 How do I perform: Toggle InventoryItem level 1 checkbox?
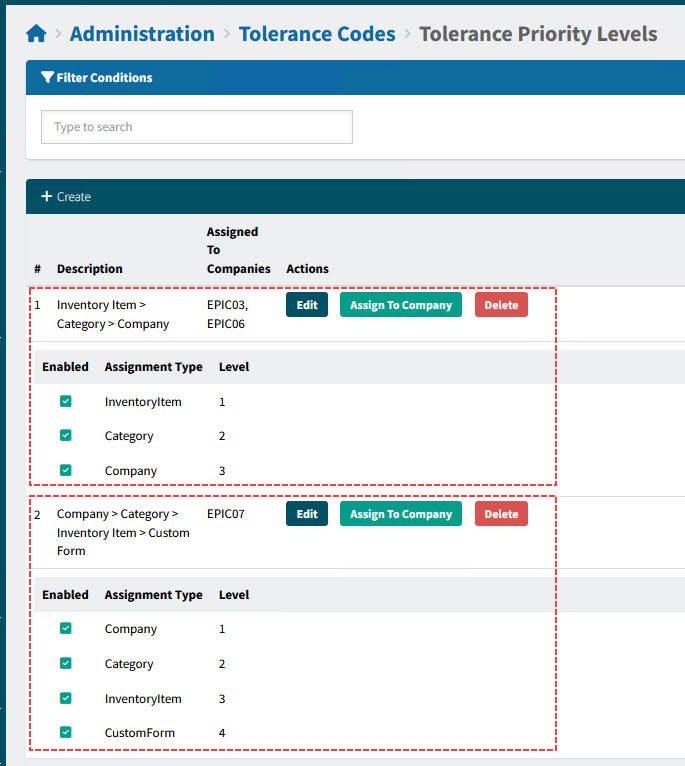pyautogui.click(x=66, y=402)
